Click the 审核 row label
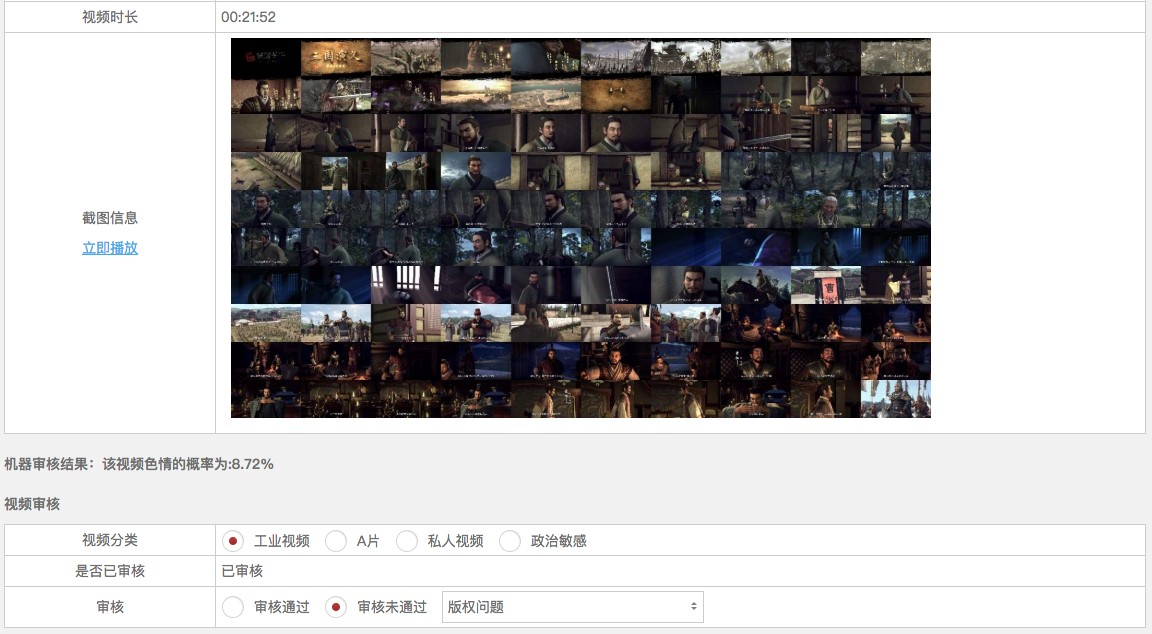 tap(109, 607)
